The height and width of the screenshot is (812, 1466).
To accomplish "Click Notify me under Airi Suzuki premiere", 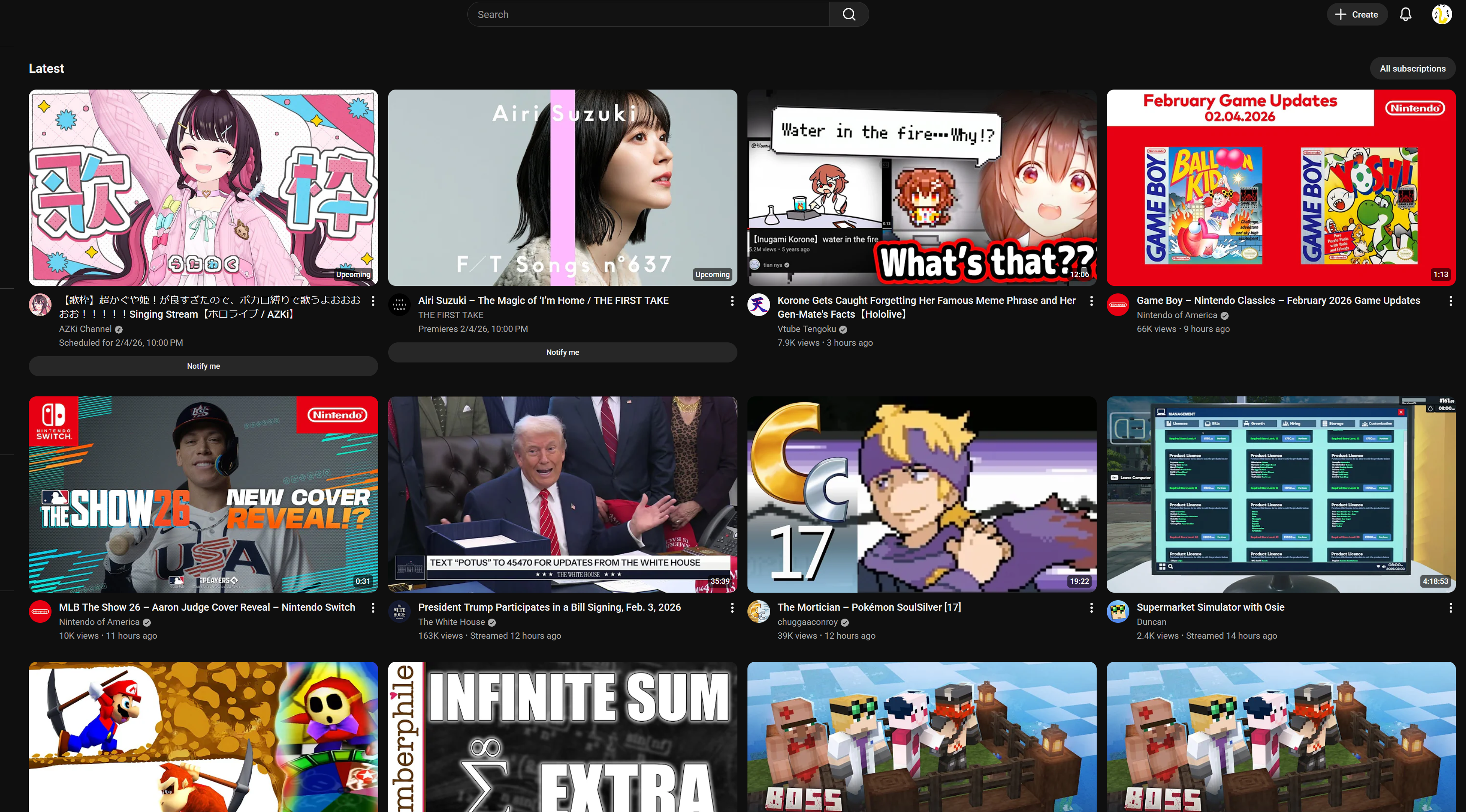I will coord(562,352).
